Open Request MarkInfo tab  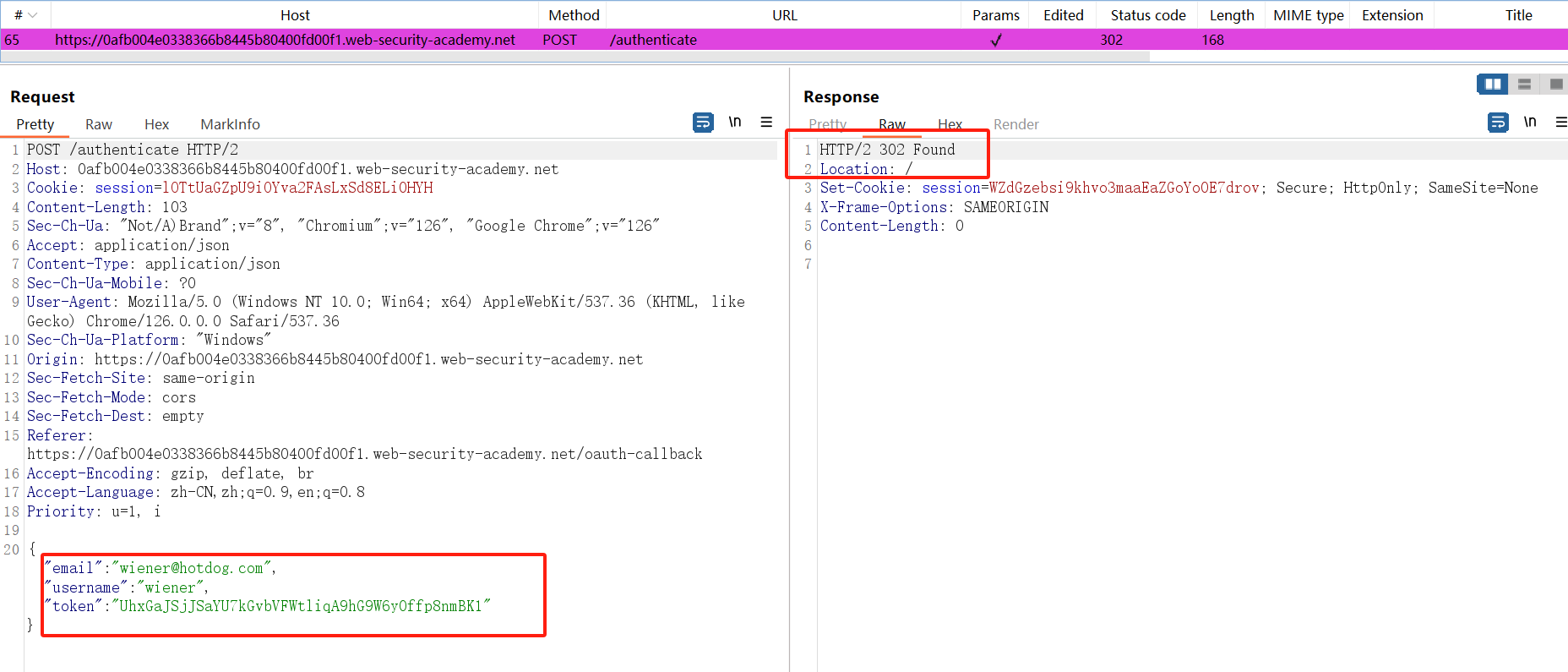coord(230,124)
